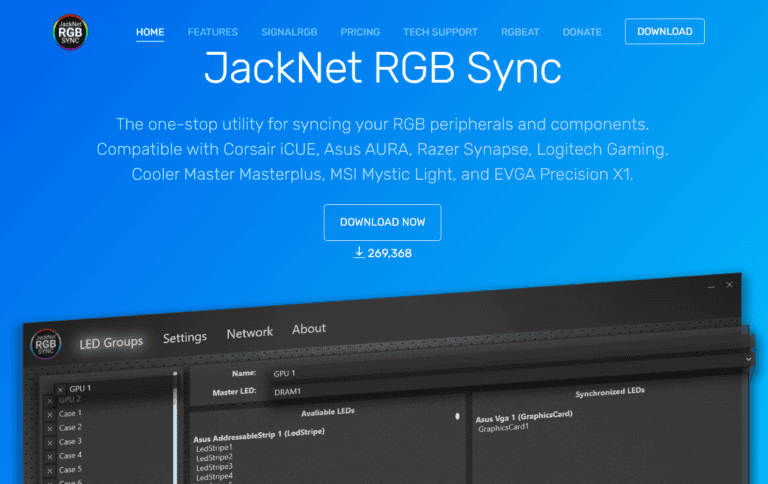This screenshot has height=484, width=768.
Task: Remove Case 4 group via its X icon
Action: tap(49, 457)
